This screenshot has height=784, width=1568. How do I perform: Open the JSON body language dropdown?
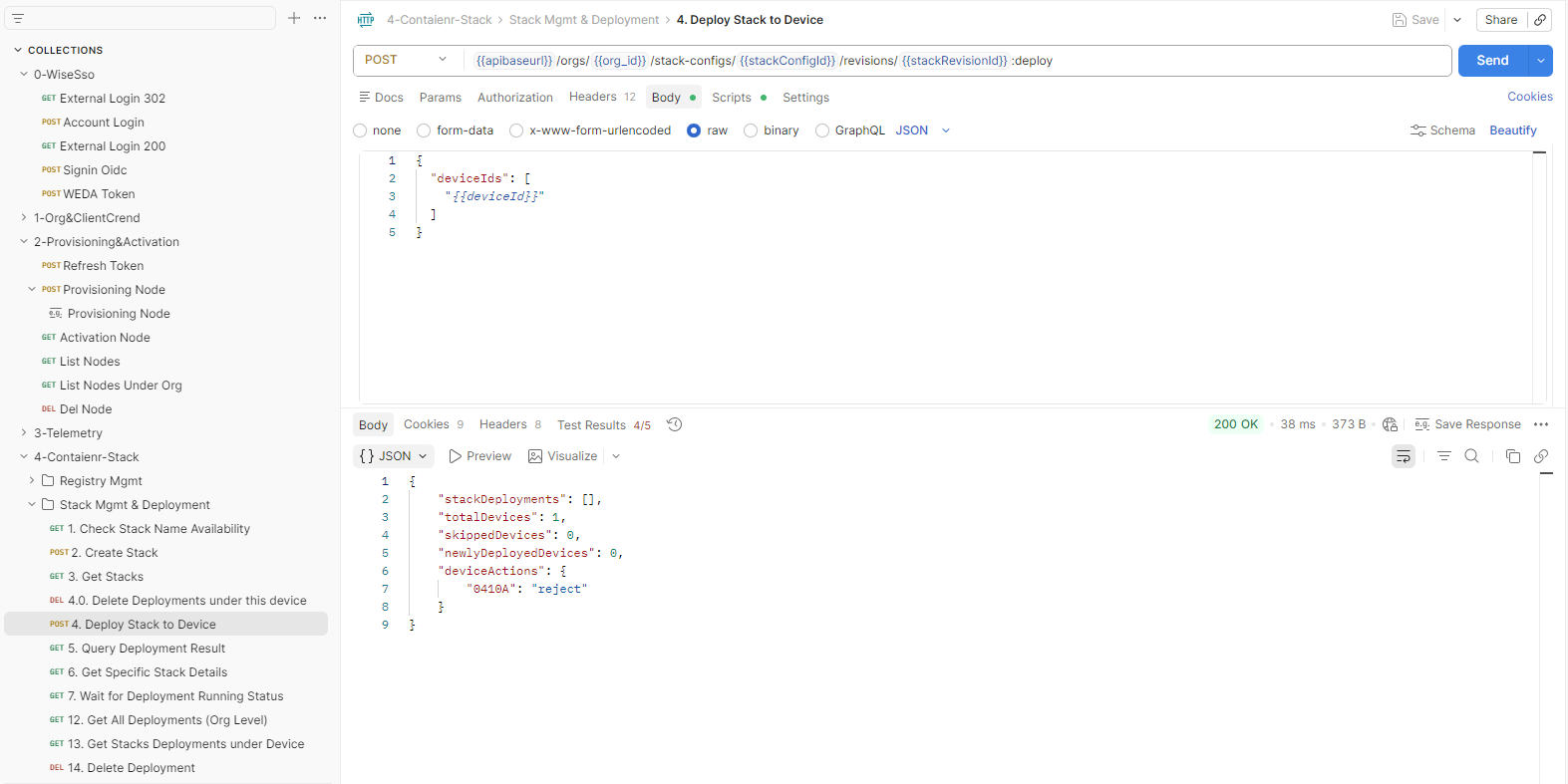tap(923, 131)
